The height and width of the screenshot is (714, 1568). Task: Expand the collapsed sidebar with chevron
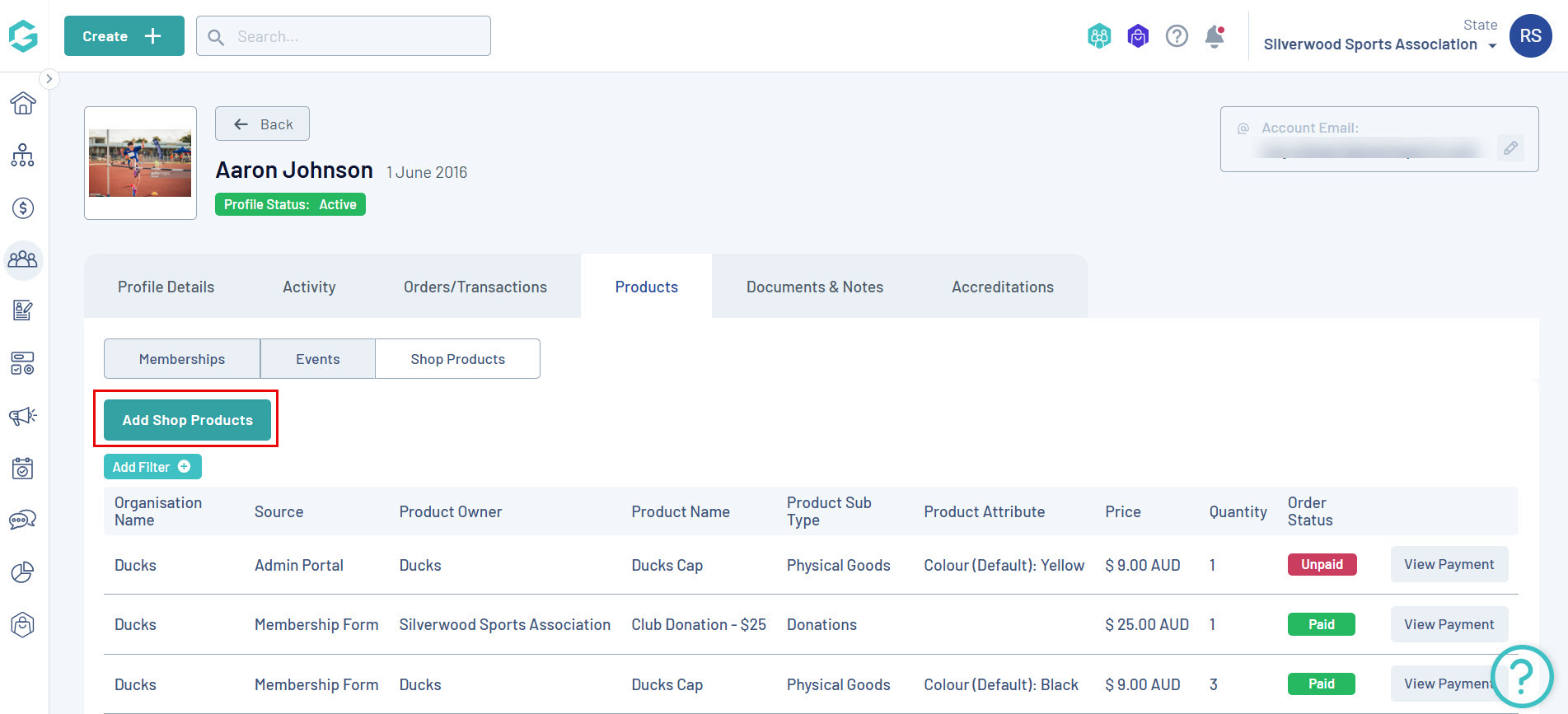click(49, 79)
